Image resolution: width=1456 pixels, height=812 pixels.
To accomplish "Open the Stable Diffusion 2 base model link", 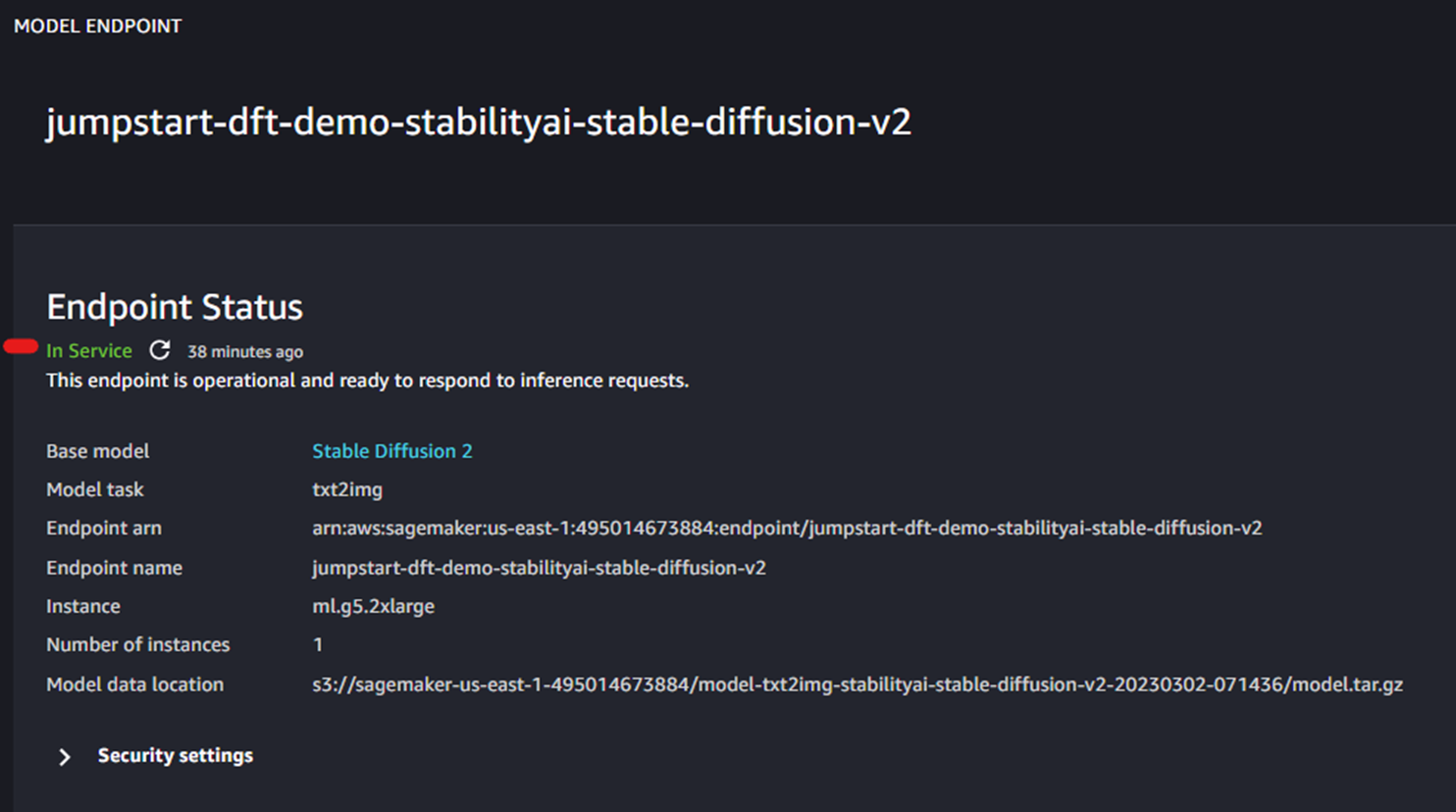I will pos(392,451).
